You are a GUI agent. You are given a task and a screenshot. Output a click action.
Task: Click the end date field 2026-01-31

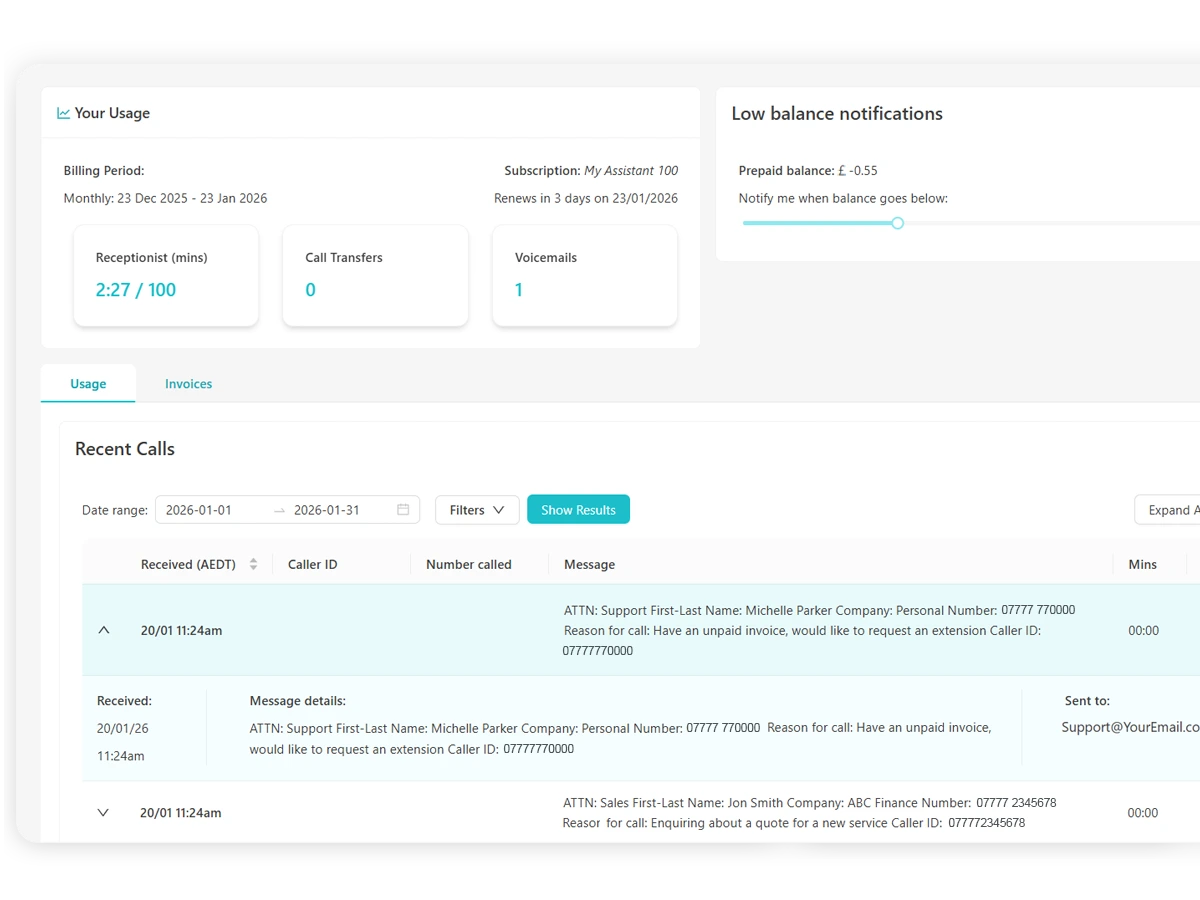tap(327, 510)
